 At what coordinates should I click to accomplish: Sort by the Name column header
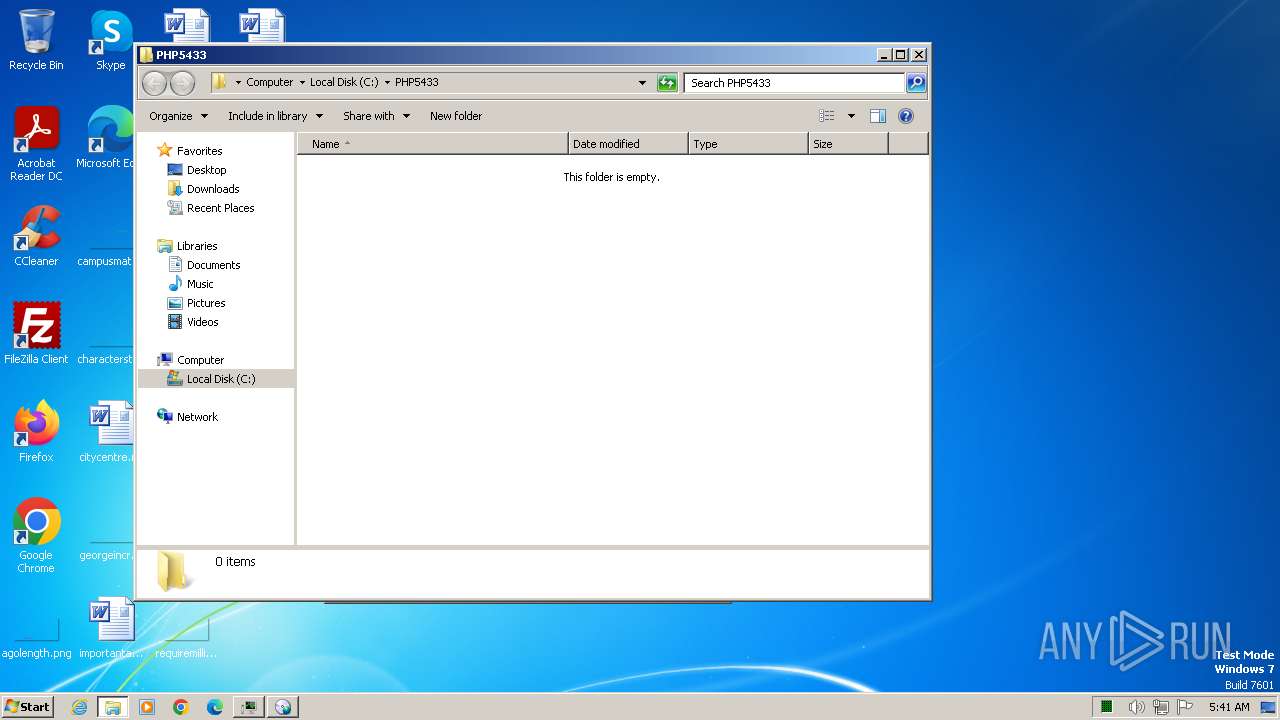433,144
